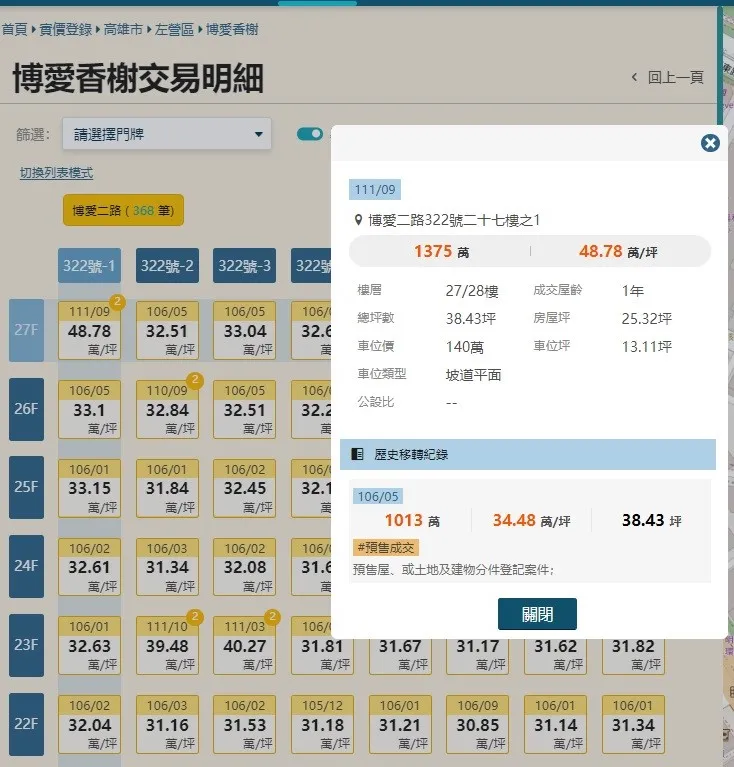Open the 106/02 32.61 transaction card
This screenshot has width=734, height=767.
(x=89, y=567)
